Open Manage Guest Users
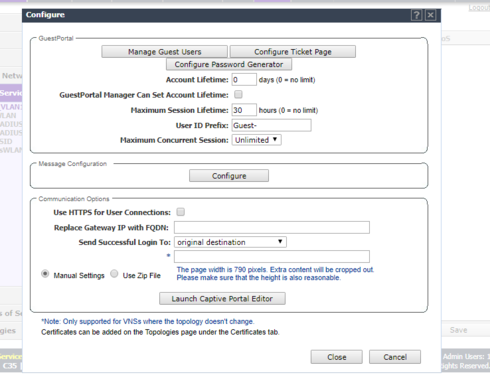 tap(165, 52)
